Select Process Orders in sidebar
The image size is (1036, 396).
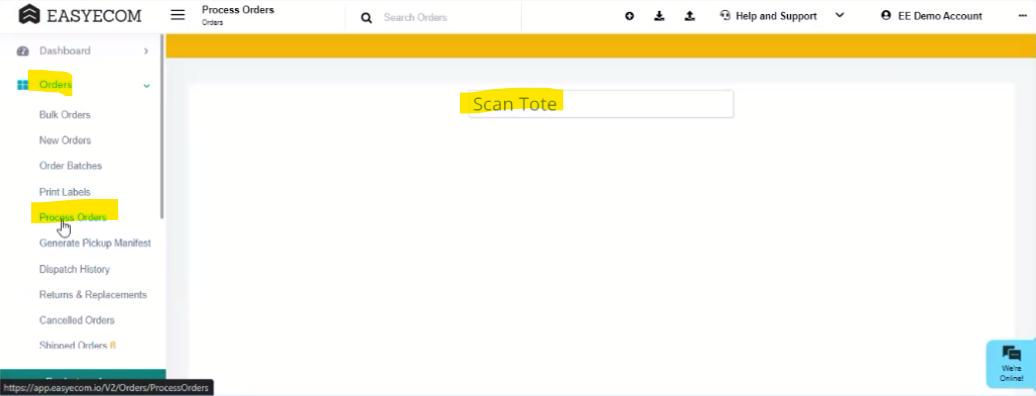point(73,218)
